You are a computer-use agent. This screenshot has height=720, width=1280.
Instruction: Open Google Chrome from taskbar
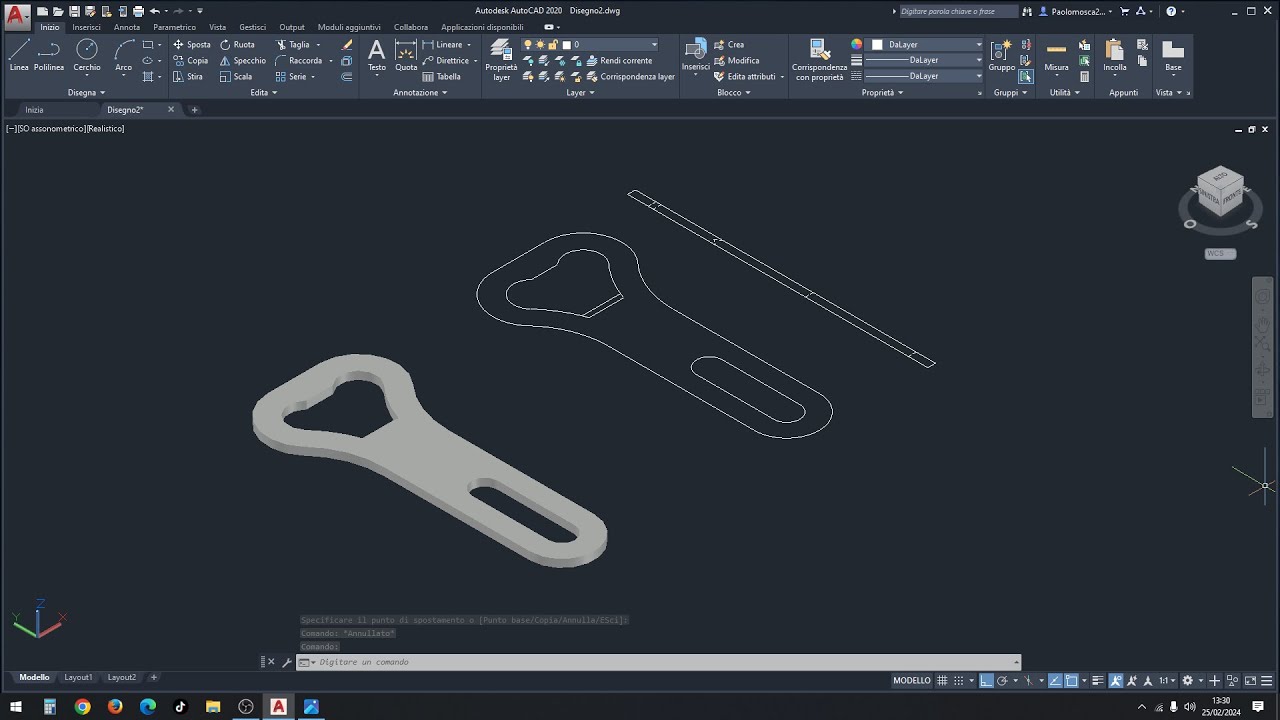pos(82,706)
